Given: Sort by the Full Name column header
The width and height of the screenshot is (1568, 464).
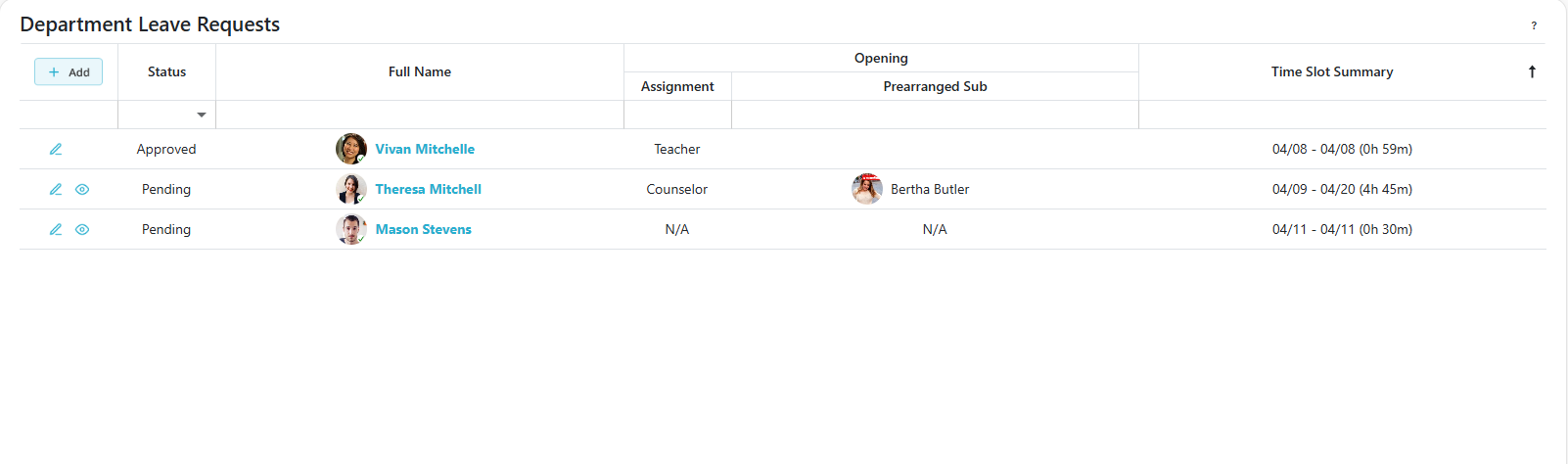Looking at the screenshot, I should pyautogui.click(x=419, y=71).
